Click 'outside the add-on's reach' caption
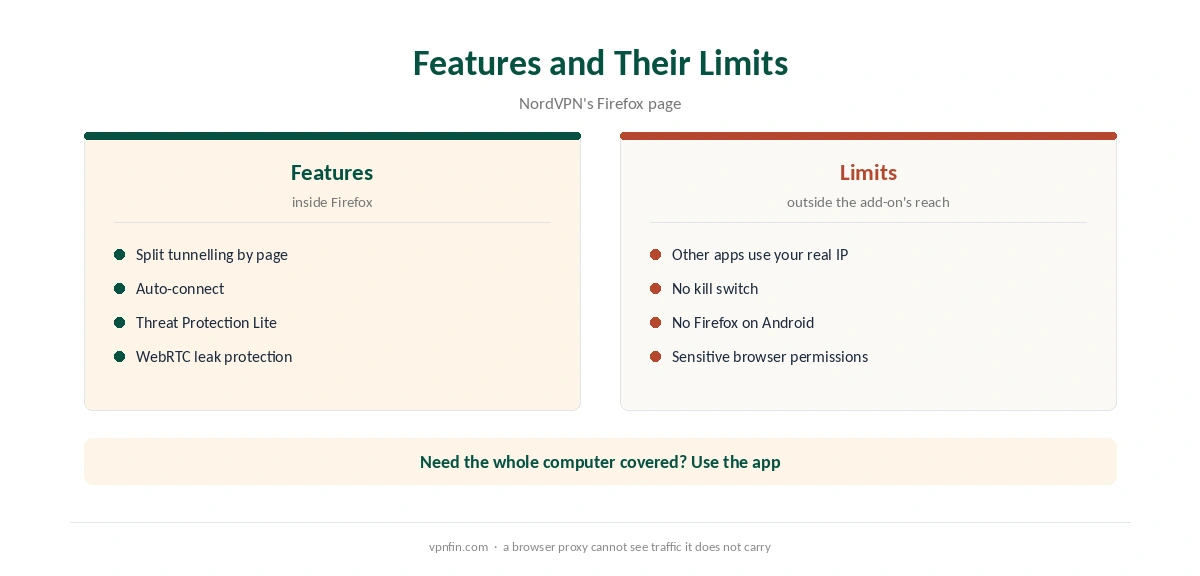The width and height of the screenshot is (1200, 576). click(x=868, y=202)
